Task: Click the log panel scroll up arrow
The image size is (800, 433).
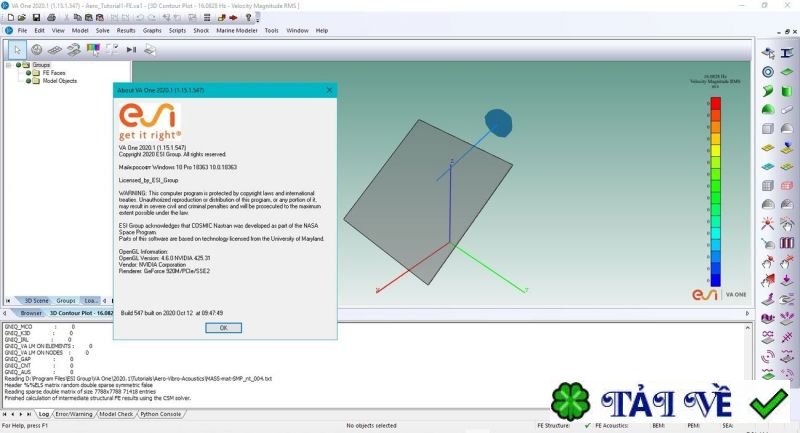Action: pos(748,328)
